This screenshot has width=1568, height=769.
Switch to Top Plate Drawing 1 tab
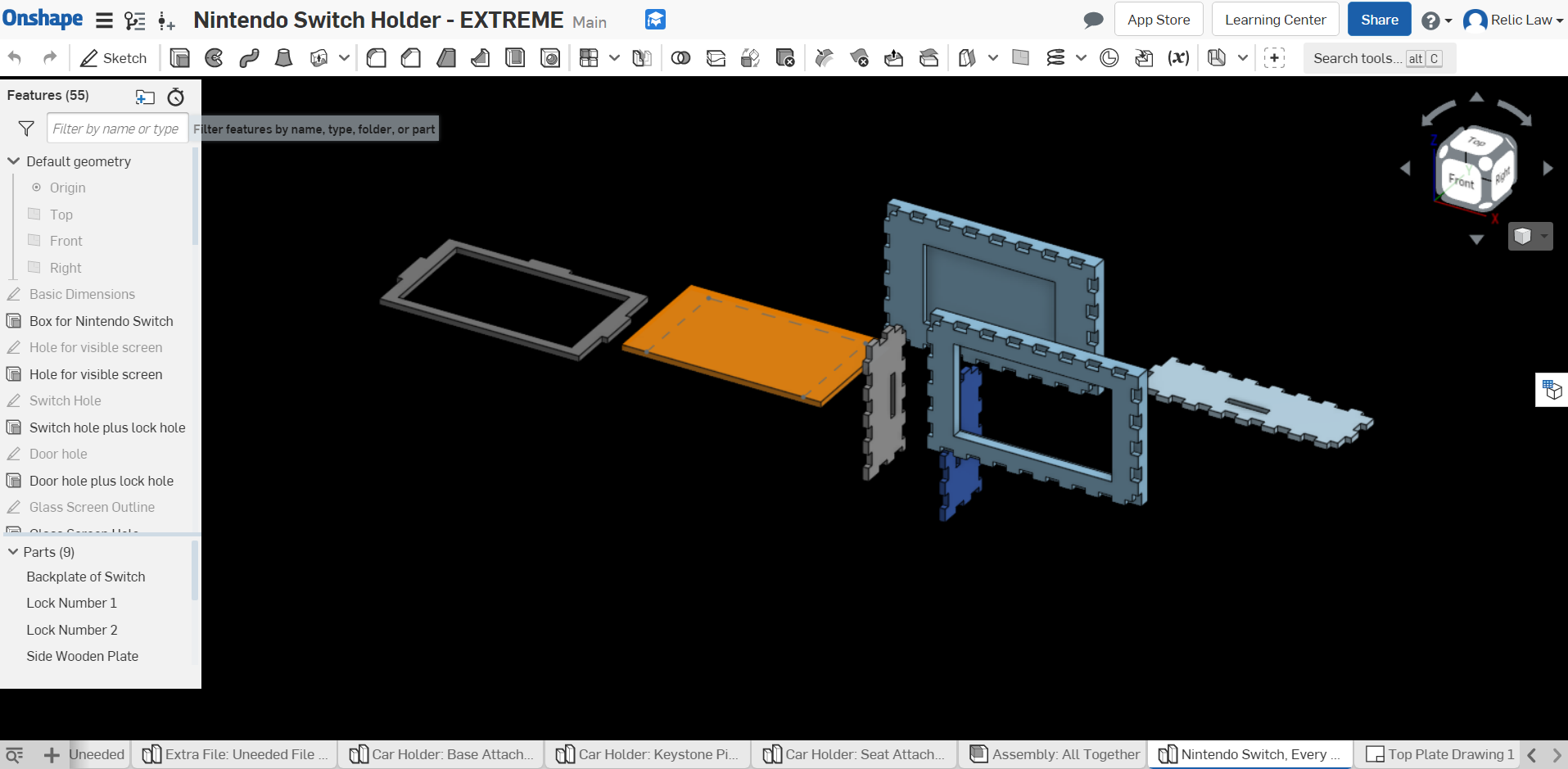click(1439, 754)
